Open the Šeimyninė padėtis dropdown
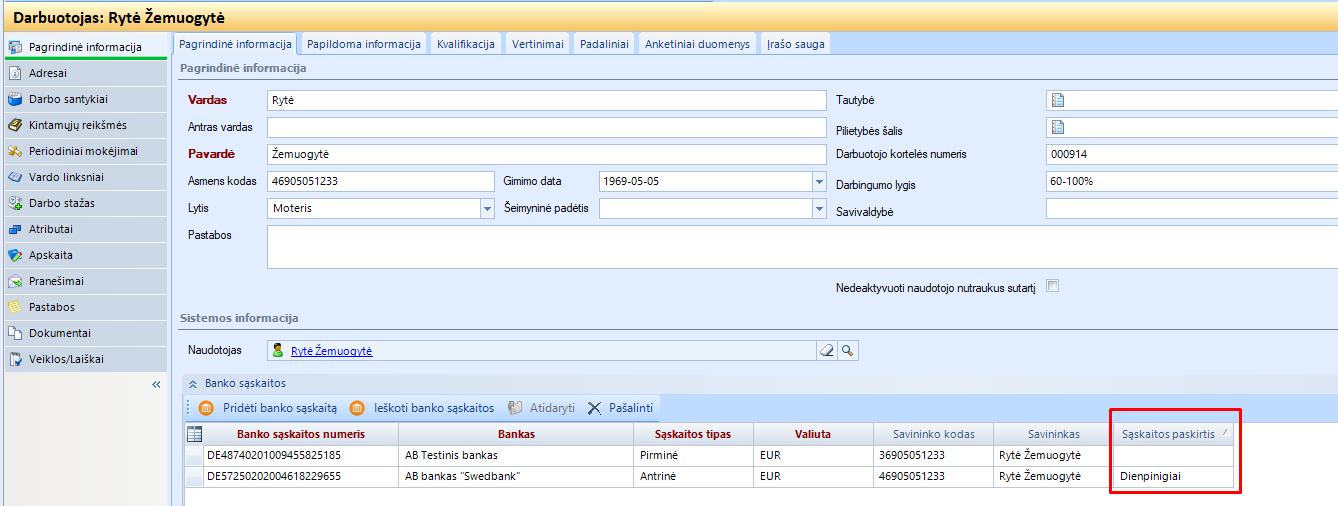The width and height of the screenshot is (1338, 506). [x=818, y=209]
